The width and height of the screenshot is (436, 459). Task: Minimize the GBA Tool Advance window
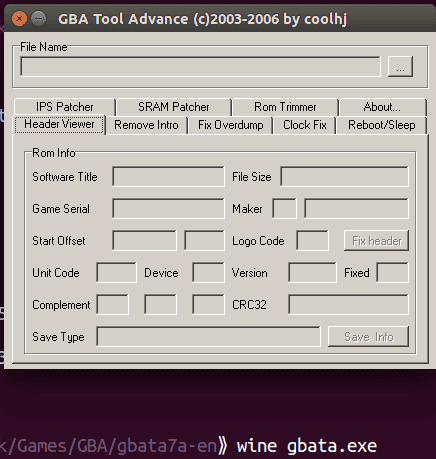pos(39,18)
